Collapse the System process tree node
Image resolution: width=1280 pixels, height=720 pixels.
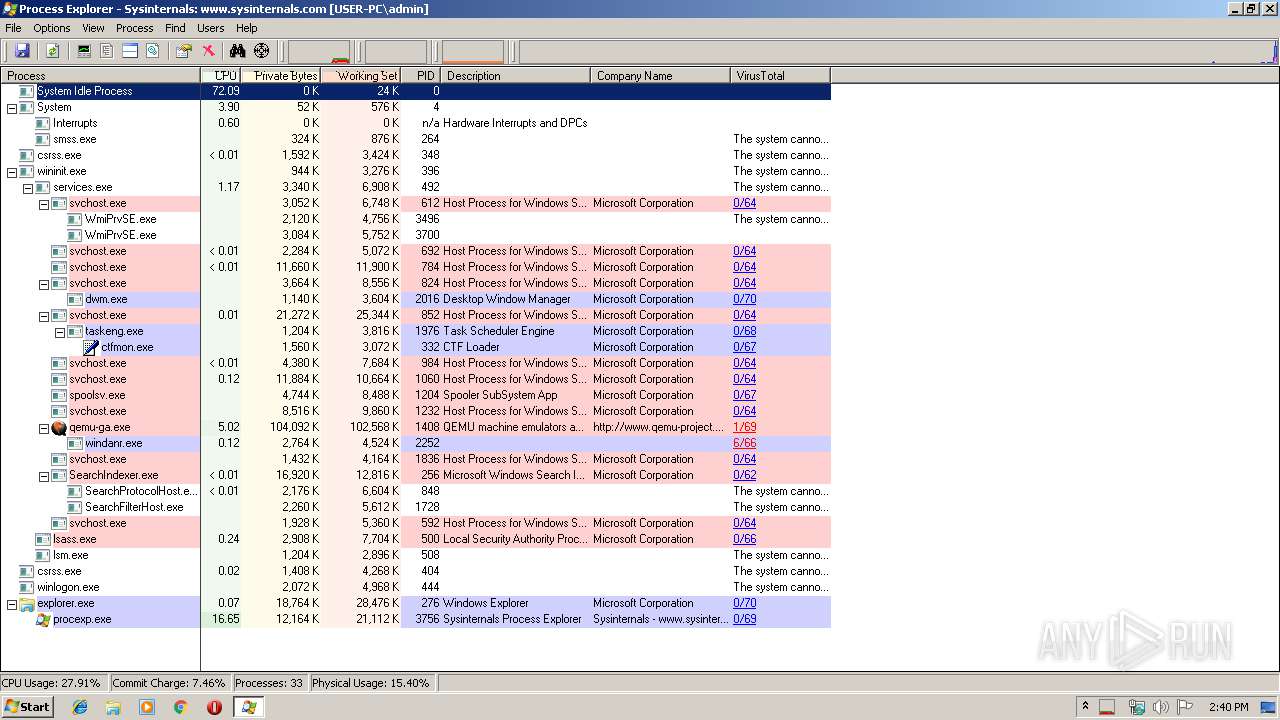(12, 107)
